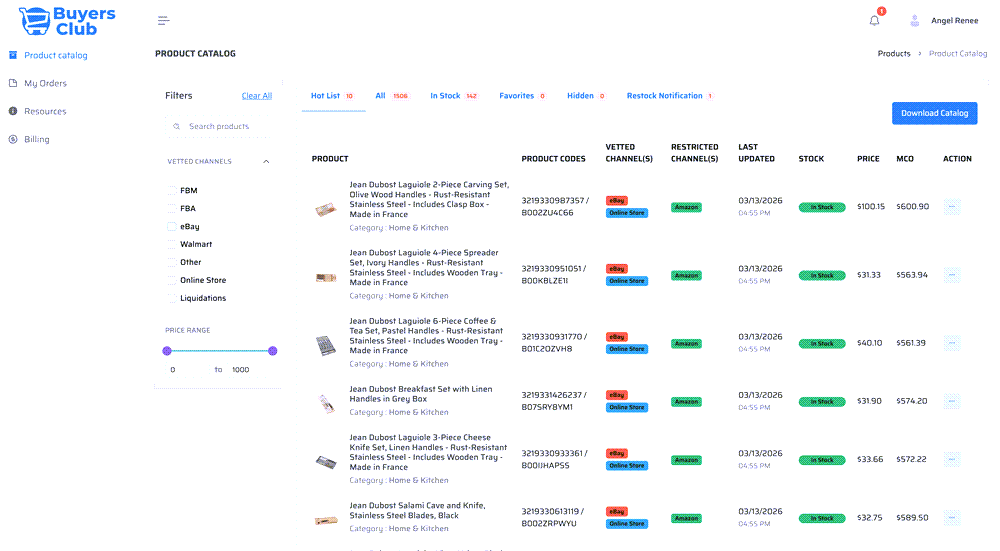Viewport: 1000px width, 551px height.
Task: Switch to the In Stock tab
Action: click(x=454, y=96)
